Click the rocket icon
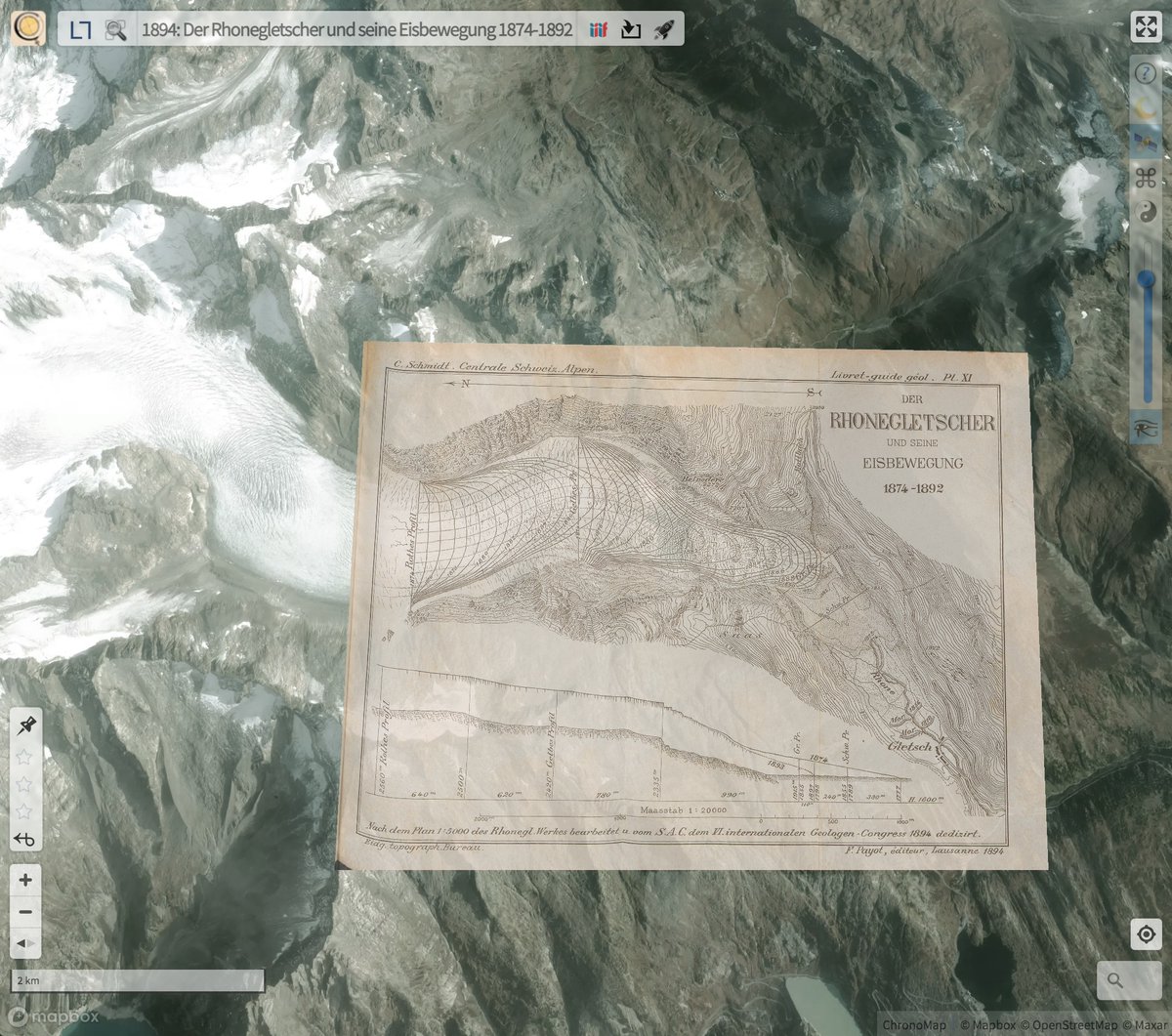The height and width of the screenshot is (1036, 1172). point(663,29)
